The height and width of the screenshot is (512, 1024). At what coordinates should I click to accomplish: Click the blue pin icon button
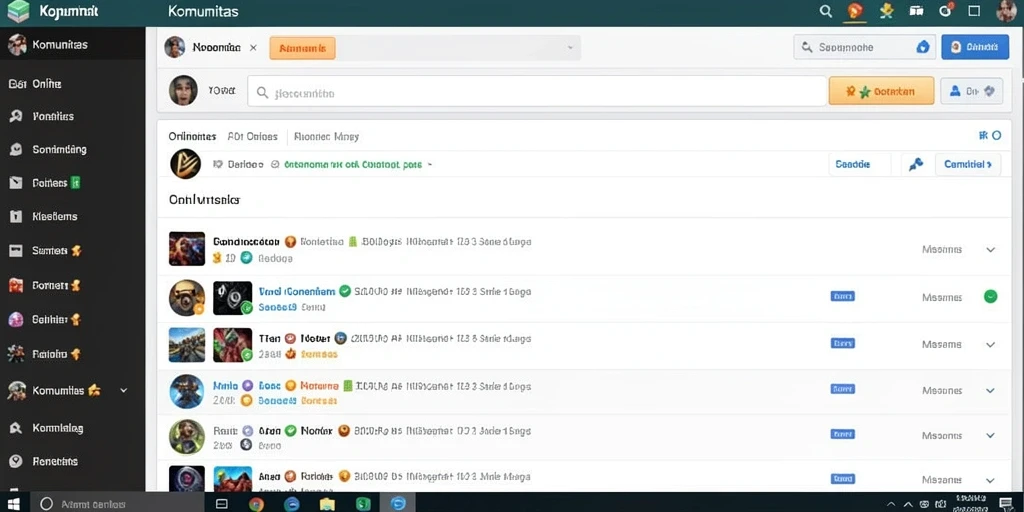916,165
